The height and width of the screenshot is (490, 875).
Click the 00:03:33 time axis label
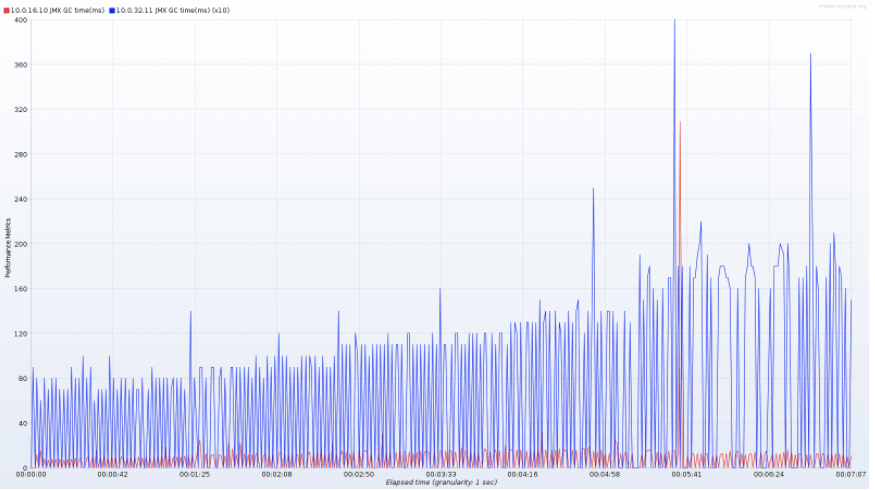441,474
